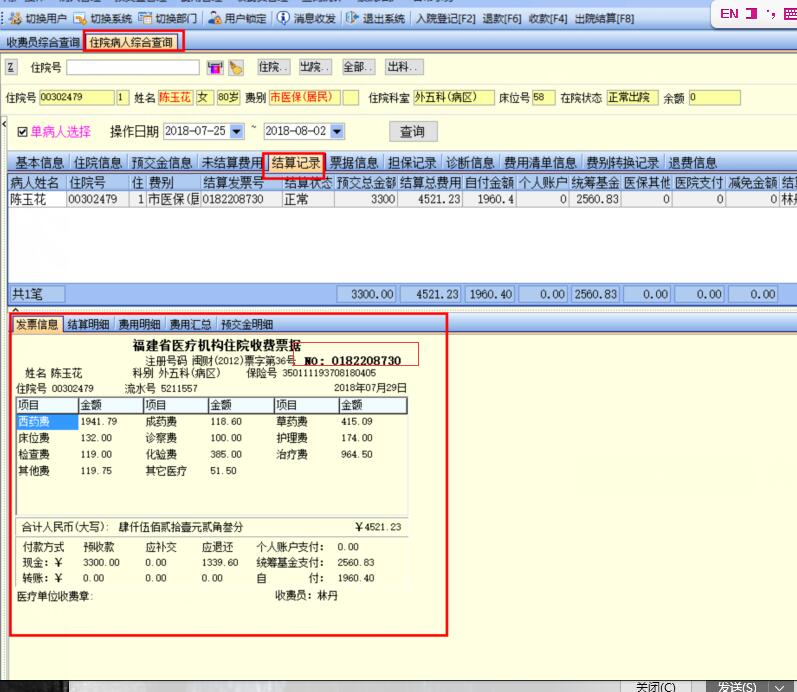
Task: Open the end date 2018-08-02 dropdown
Action: [337, 131]
